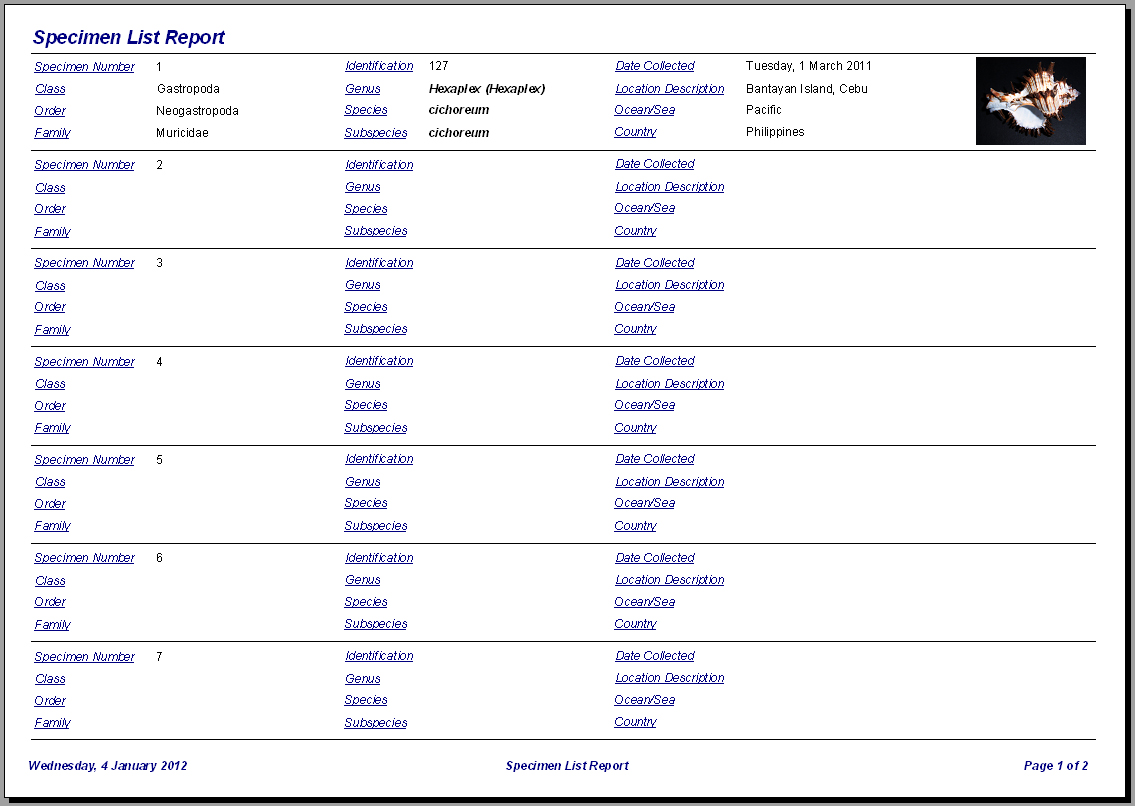This screenshot has height=806, width=1135.
Task: Open Location Description link for Bantayan Island
Action: [670, 89]
